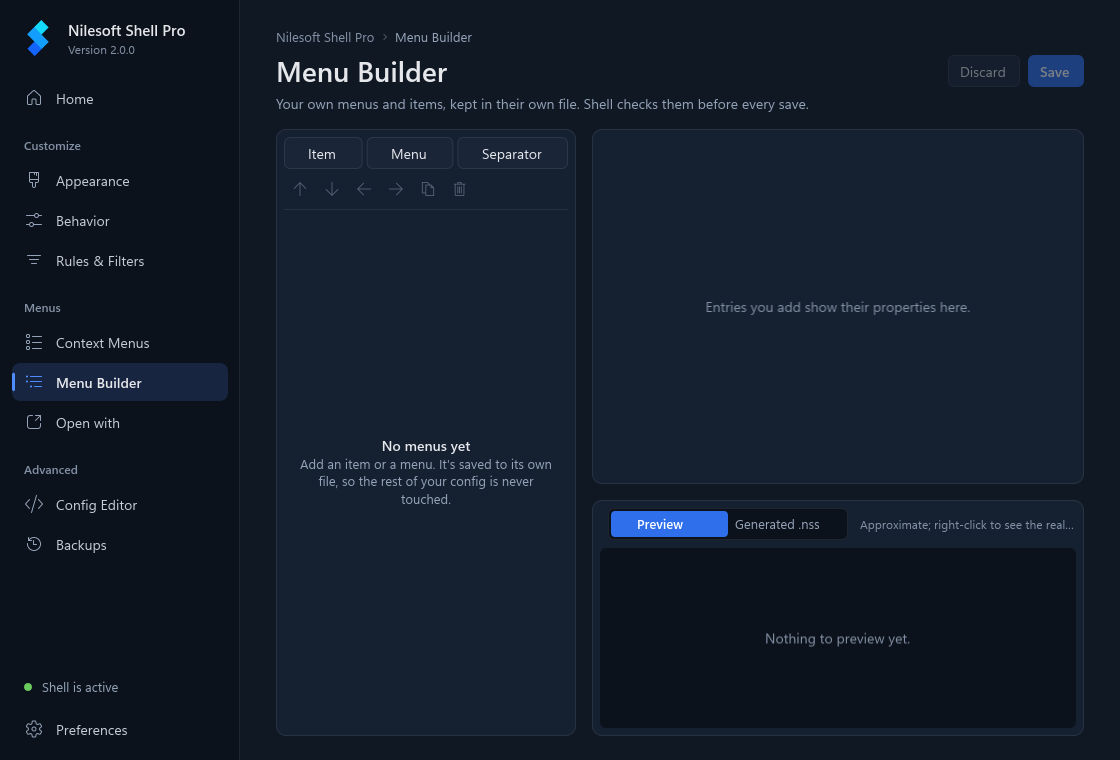Click the Nothing to preview yet text

click(837, 639)
